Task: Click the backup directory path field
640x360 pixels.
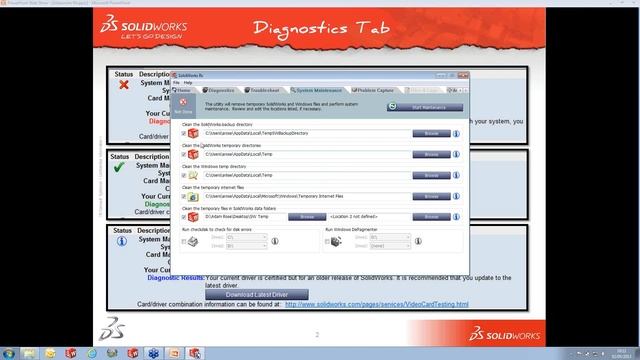Action: 307,133
